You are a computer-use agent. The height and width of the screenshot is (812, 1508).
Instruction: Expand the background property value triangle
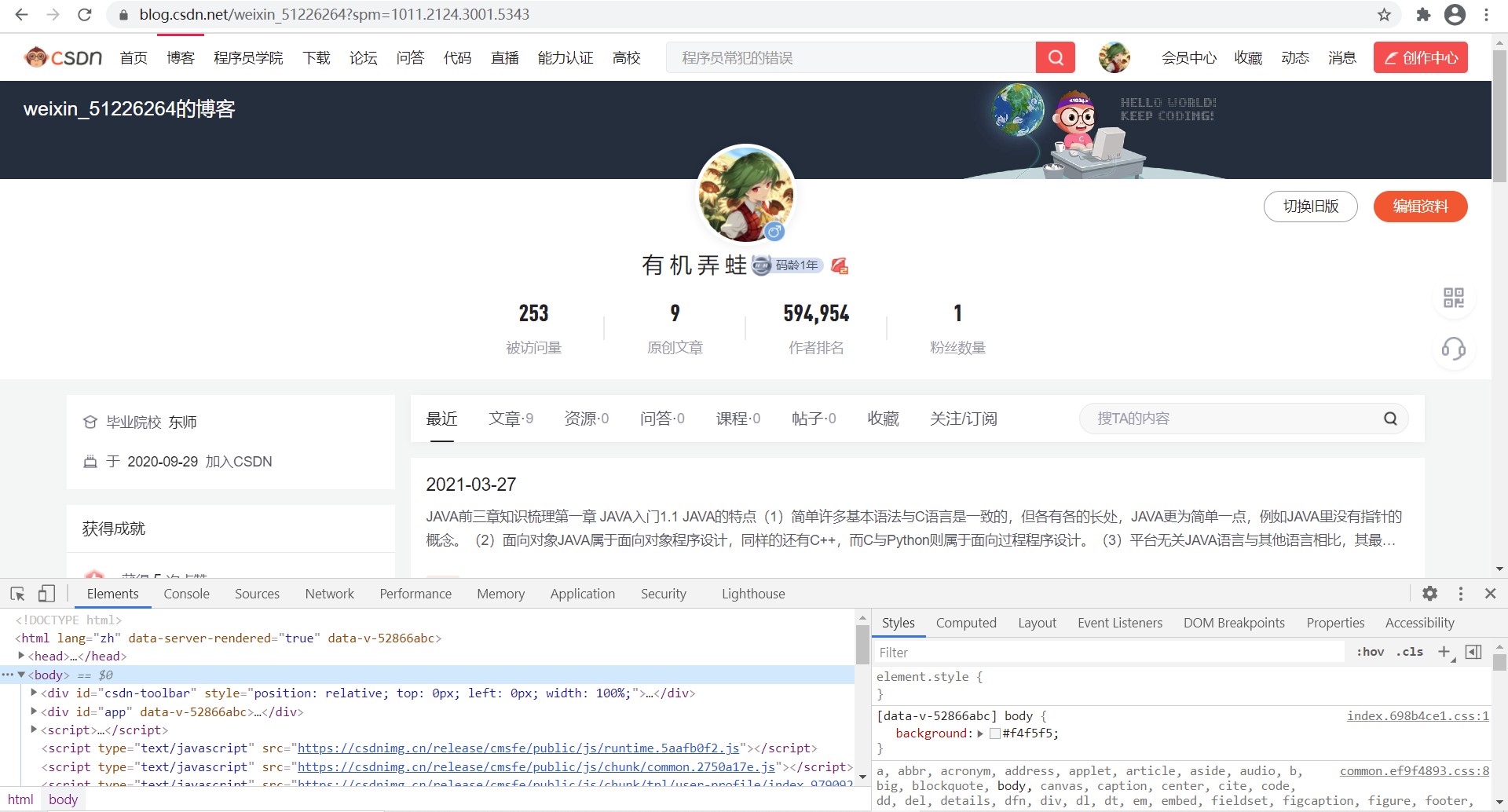[x=980, y=733]
